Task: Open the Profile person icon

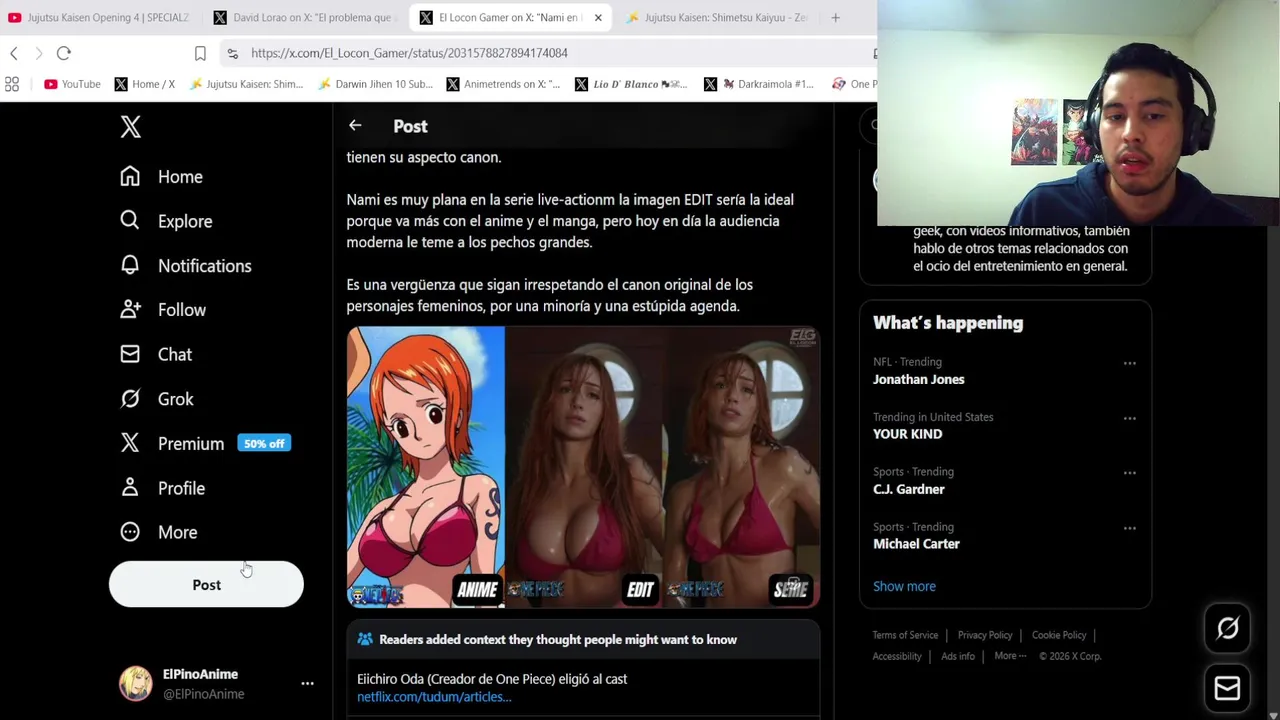Action: coord(130,487)
